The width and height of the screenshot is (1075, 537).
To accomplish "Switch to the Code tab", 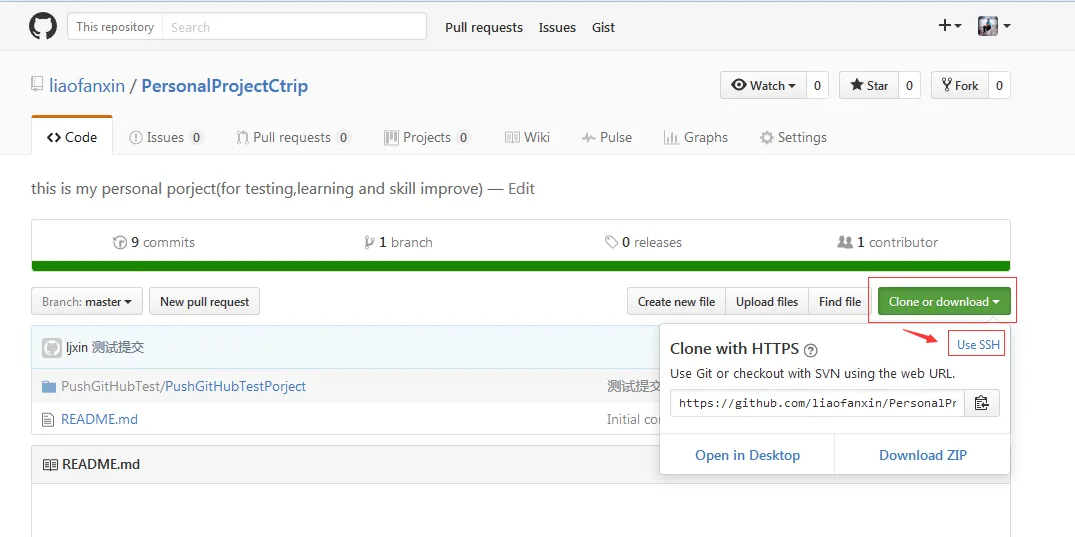I will point(72,137).
